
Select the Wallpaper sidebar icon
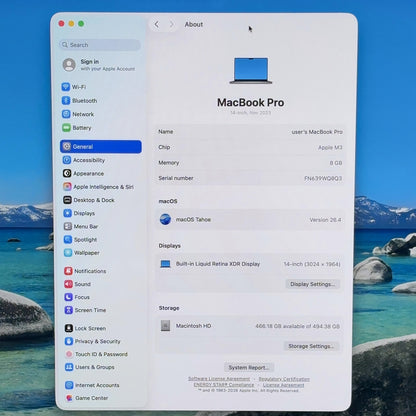(68, 253)
